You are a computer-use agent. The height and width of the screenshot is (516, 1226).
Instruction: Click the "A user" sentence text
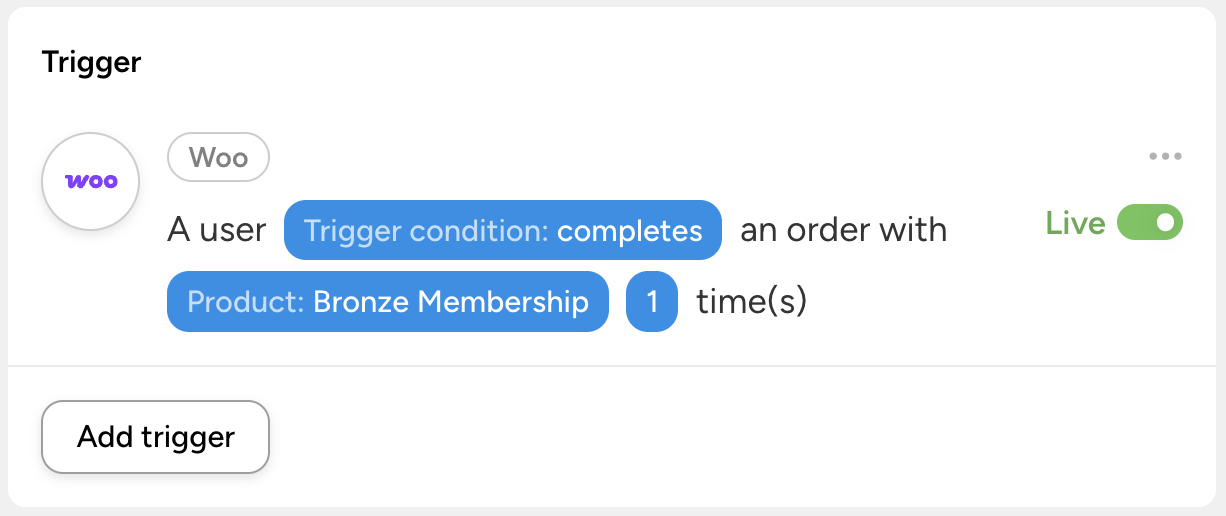pos(216,230)
